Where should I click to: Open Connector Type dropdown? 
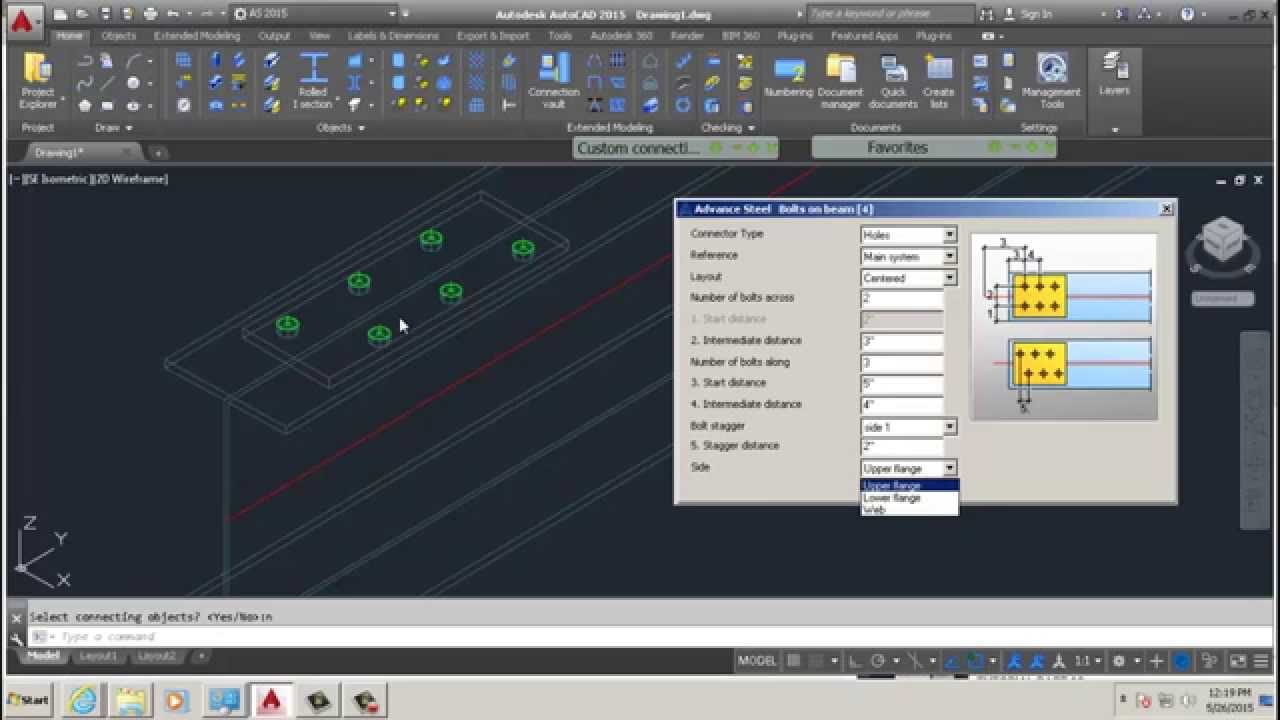point(950,235)
